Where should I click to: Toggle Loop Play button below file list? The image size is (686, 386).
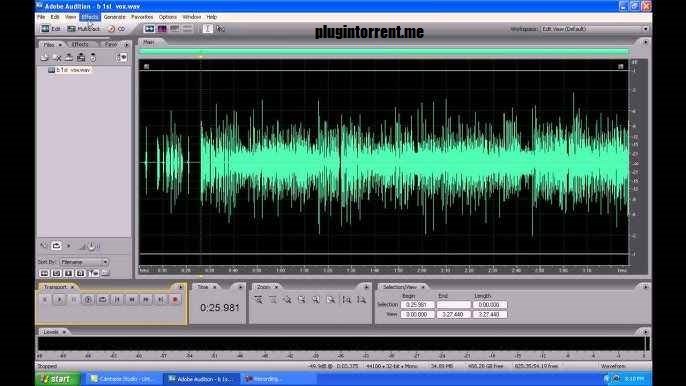(56, 246)
